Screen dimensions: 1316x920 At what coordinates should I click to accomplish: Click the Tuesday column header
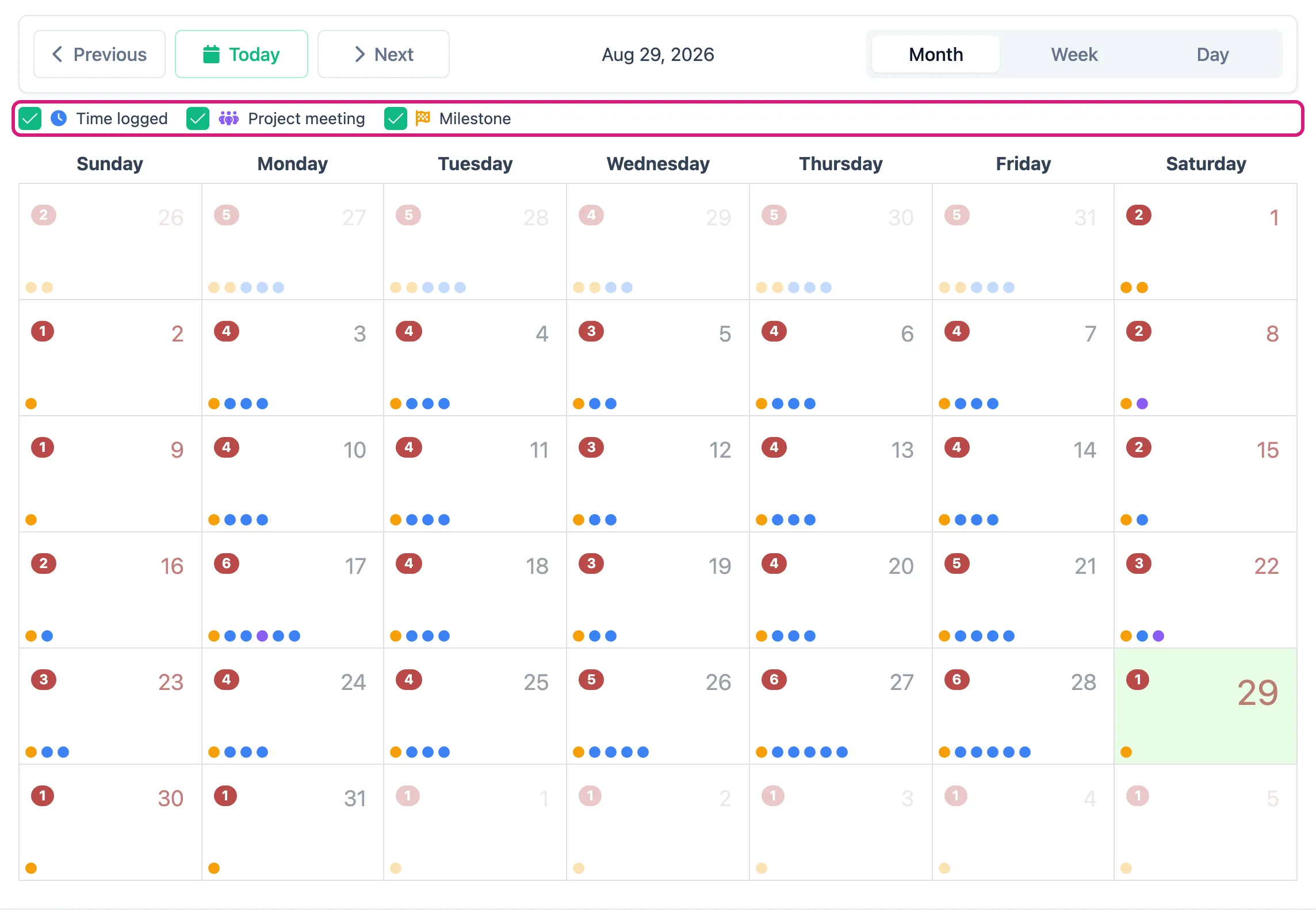[x=475, y=164]
